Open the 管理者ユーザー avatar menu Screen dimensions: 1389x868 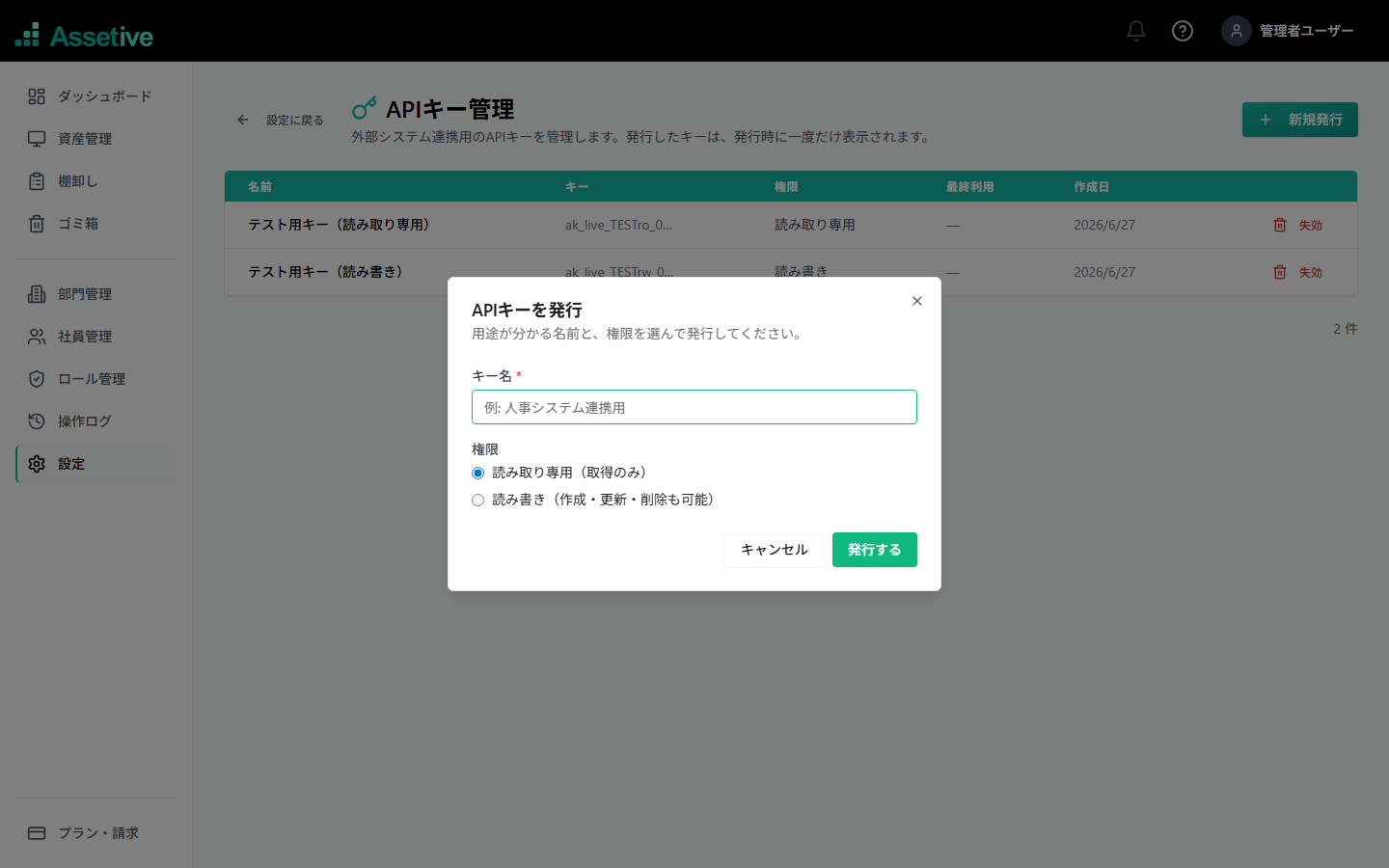[x=1237, y=31]
